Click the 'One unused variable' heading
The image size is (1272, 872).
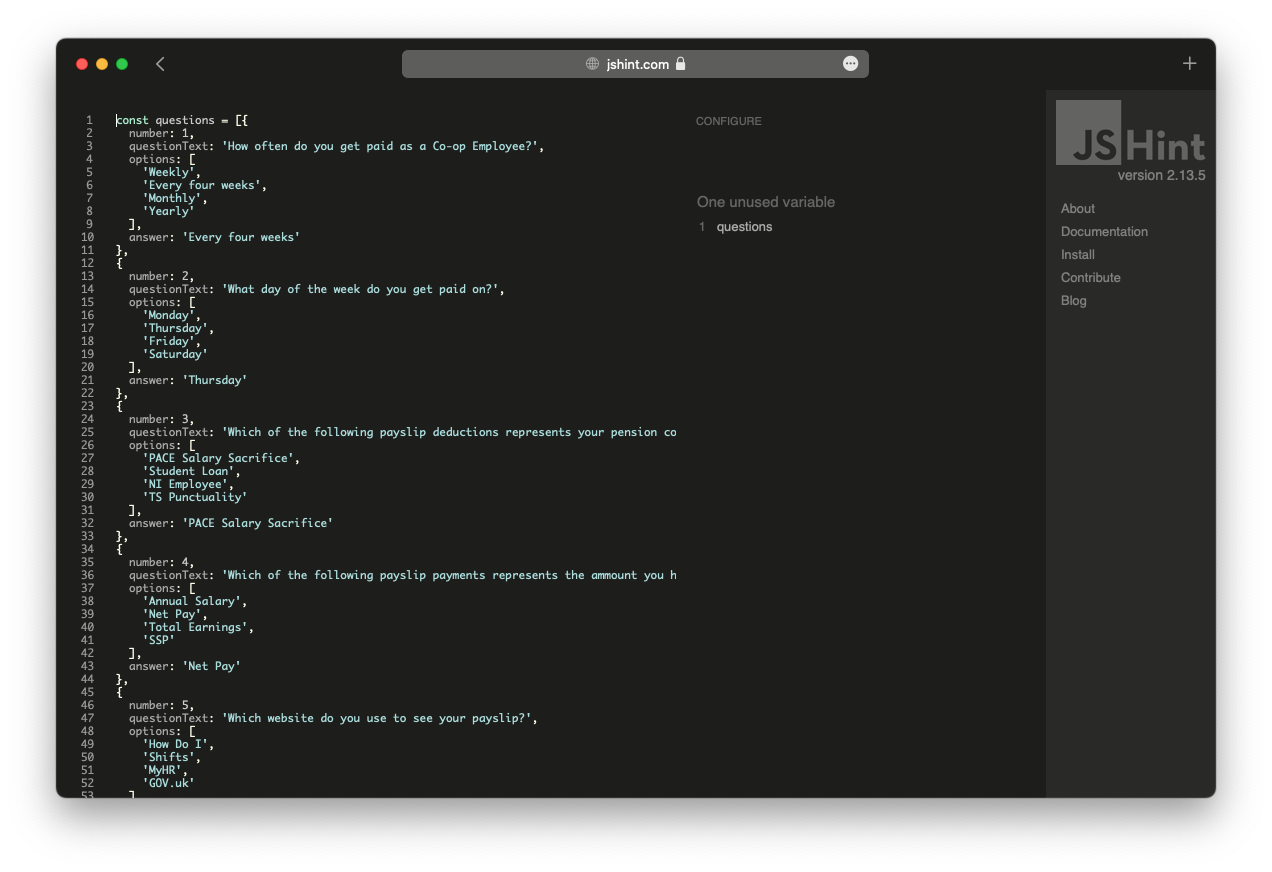[766, 201]
